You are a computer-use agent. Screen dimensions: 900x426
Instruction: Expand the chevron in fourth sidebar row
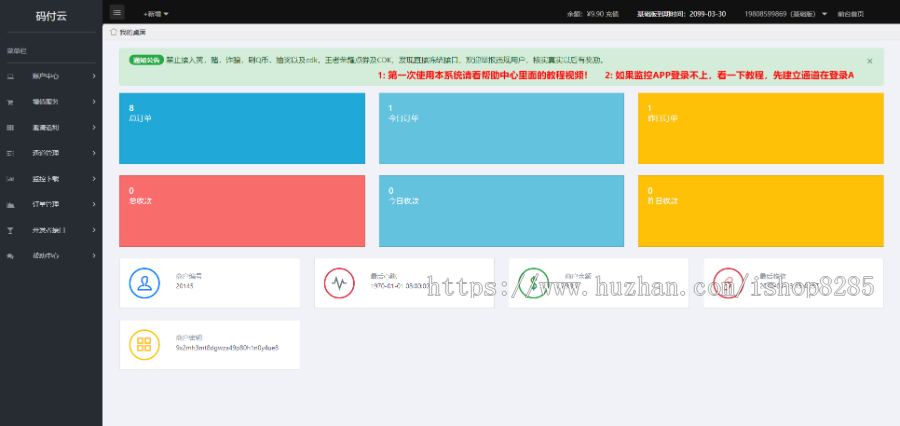coord(94,153)
